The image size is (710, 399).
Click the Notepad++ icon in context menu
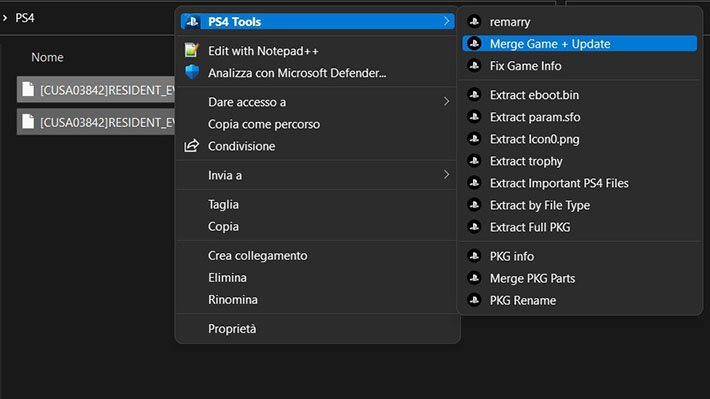192,50
